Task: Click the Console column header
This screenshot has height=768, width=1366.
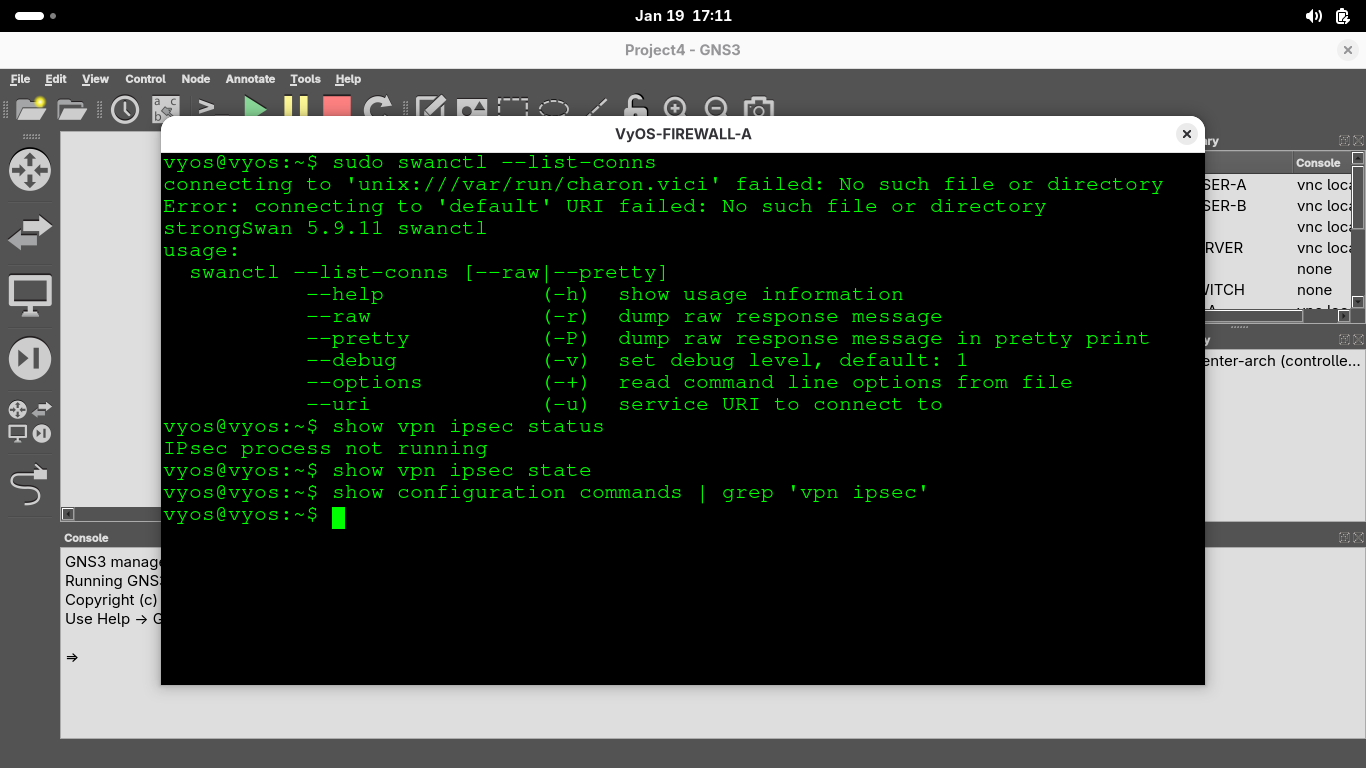Action: tap(1318, 163)
